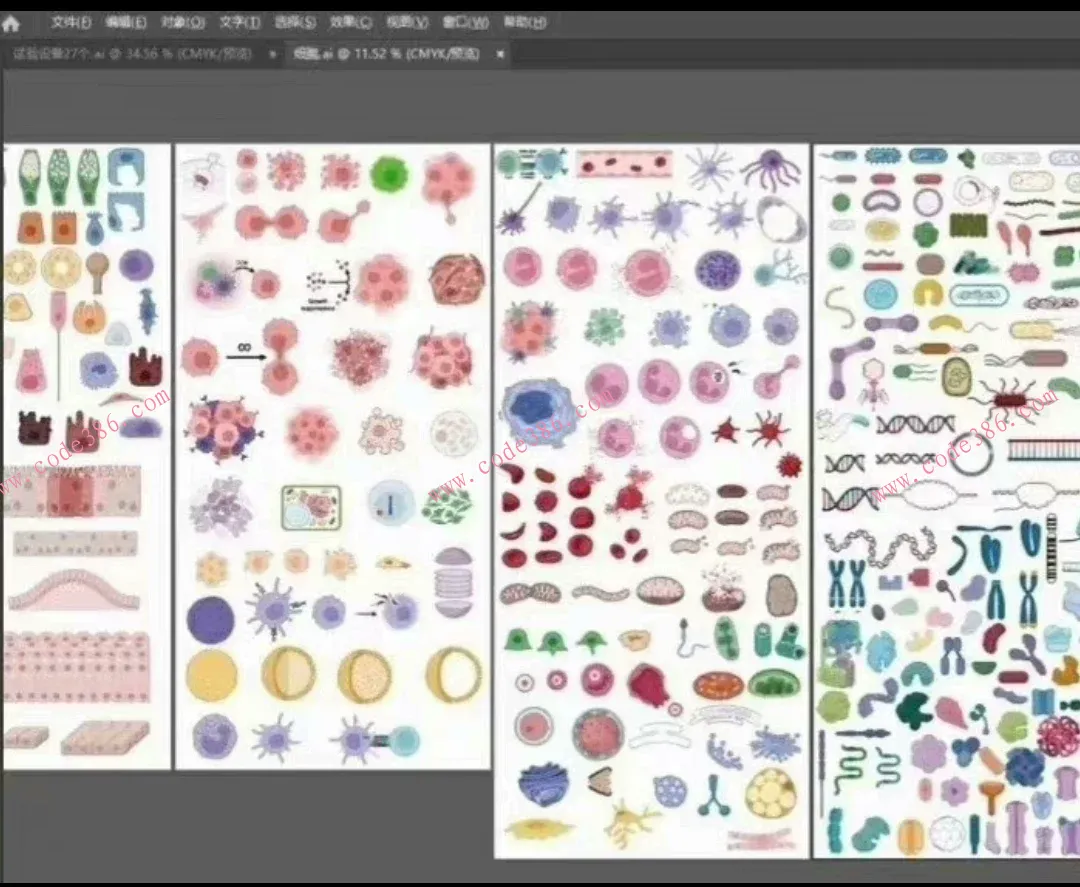Open the 文件(F) menu
Image resolution: width=1080 pixels, height=887 pixels.
(71, 23)
